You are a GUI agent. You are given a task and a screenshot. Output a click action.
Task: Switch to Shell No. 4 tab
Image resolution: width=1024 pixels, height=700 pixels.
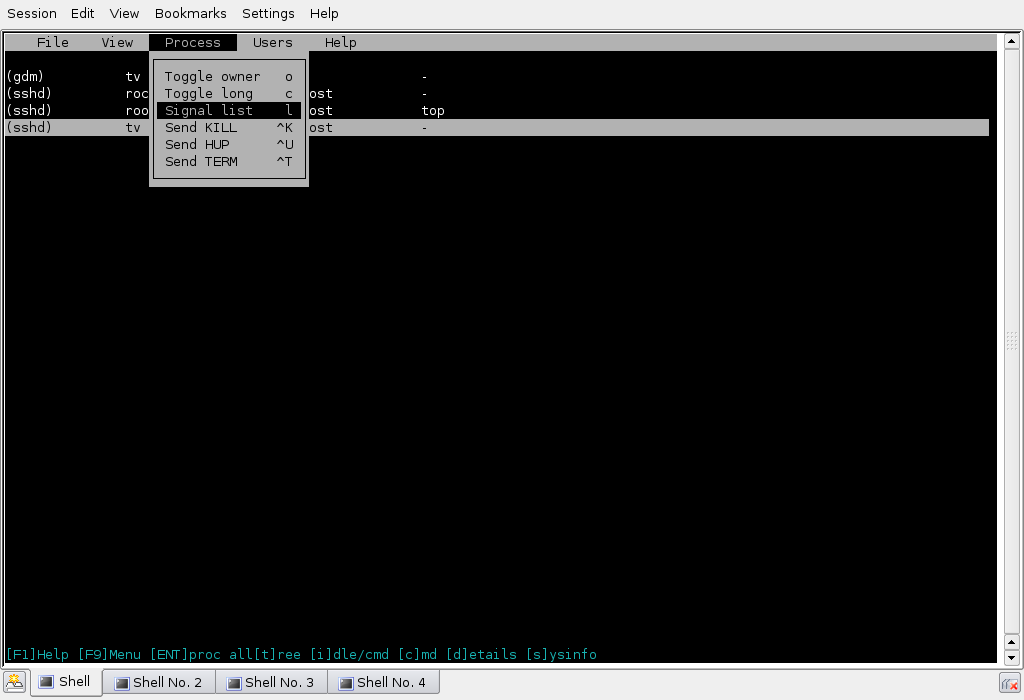pos(383,682)
